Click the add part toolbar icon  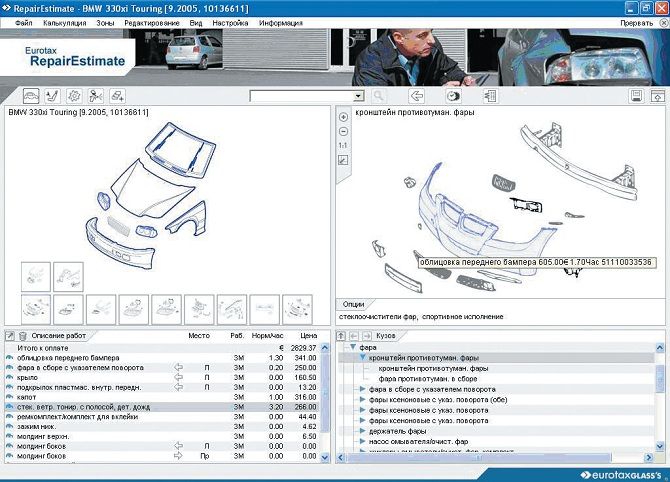click(117, 96)
